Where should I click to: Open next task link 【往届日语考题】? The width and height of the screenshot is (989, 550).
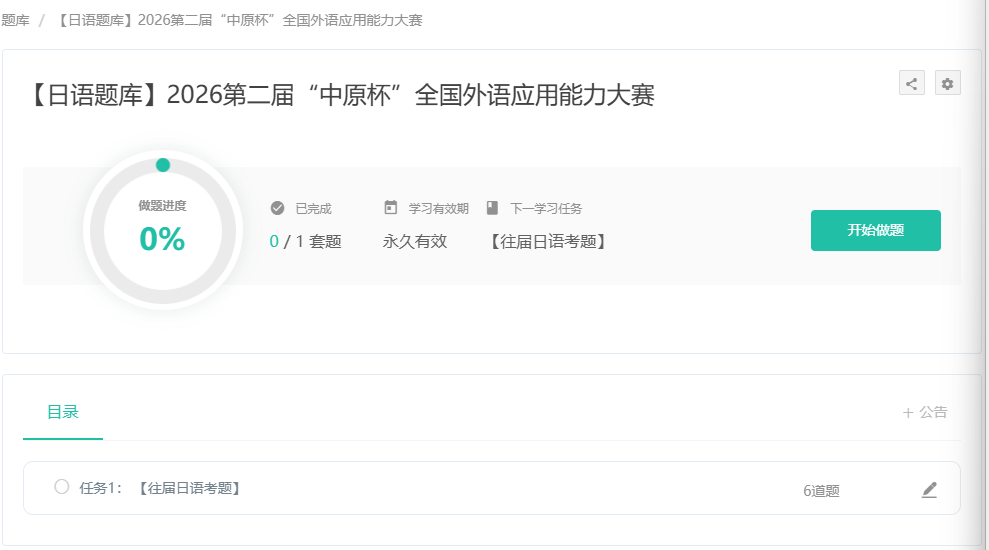point(548,241)
